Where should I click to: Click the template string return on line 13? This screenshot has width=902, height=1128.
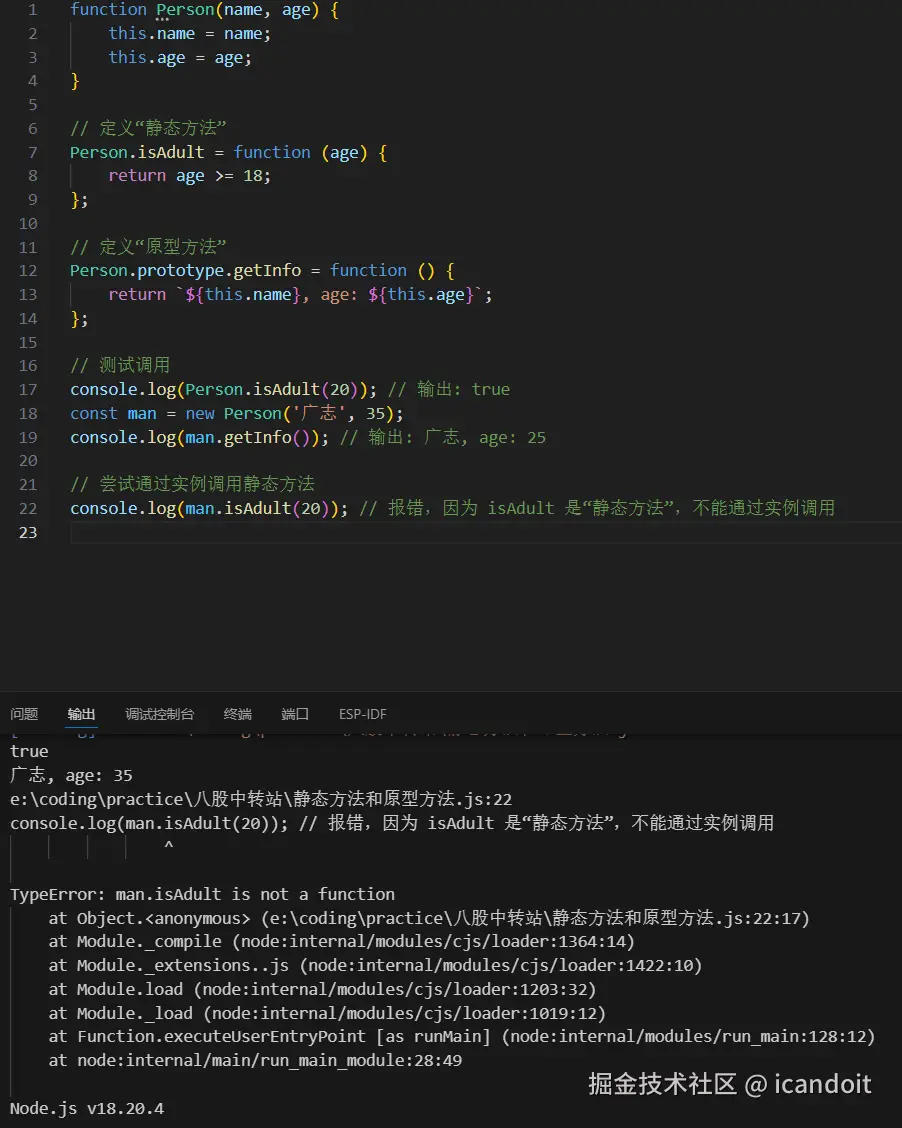click(x=300, y=294)
